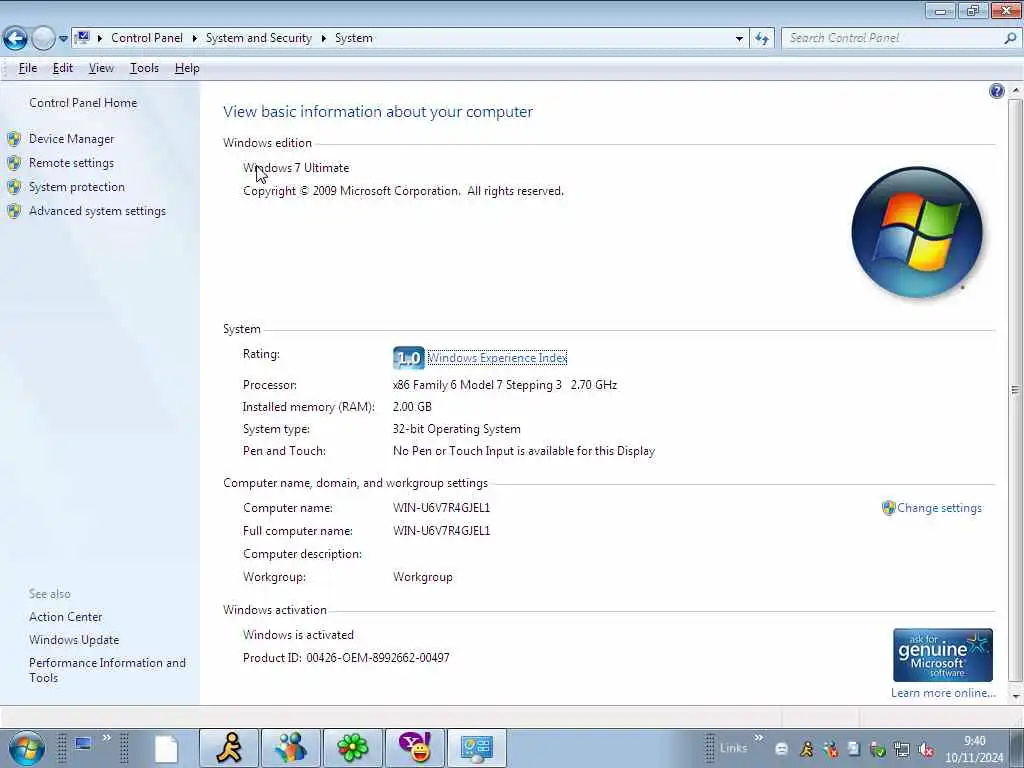Click the blank document icon on taskbar
Image resolution: width=1024 pixels, height=768 pixels.
click(166, 748)
